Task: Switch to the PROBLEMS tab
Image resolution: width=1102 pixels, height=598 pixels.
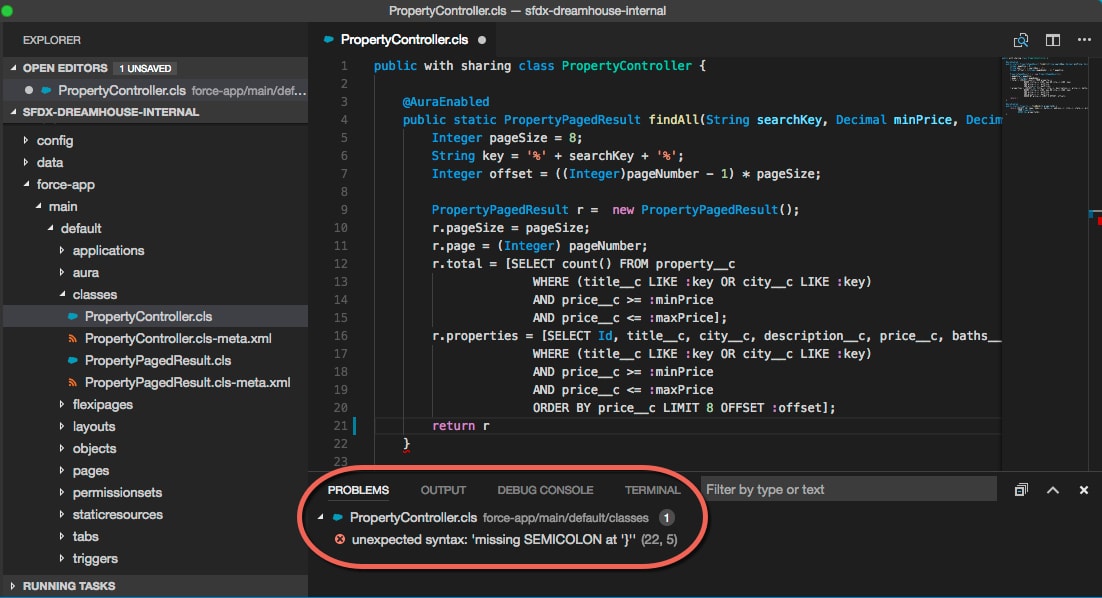Action: [x=358, y=490]
